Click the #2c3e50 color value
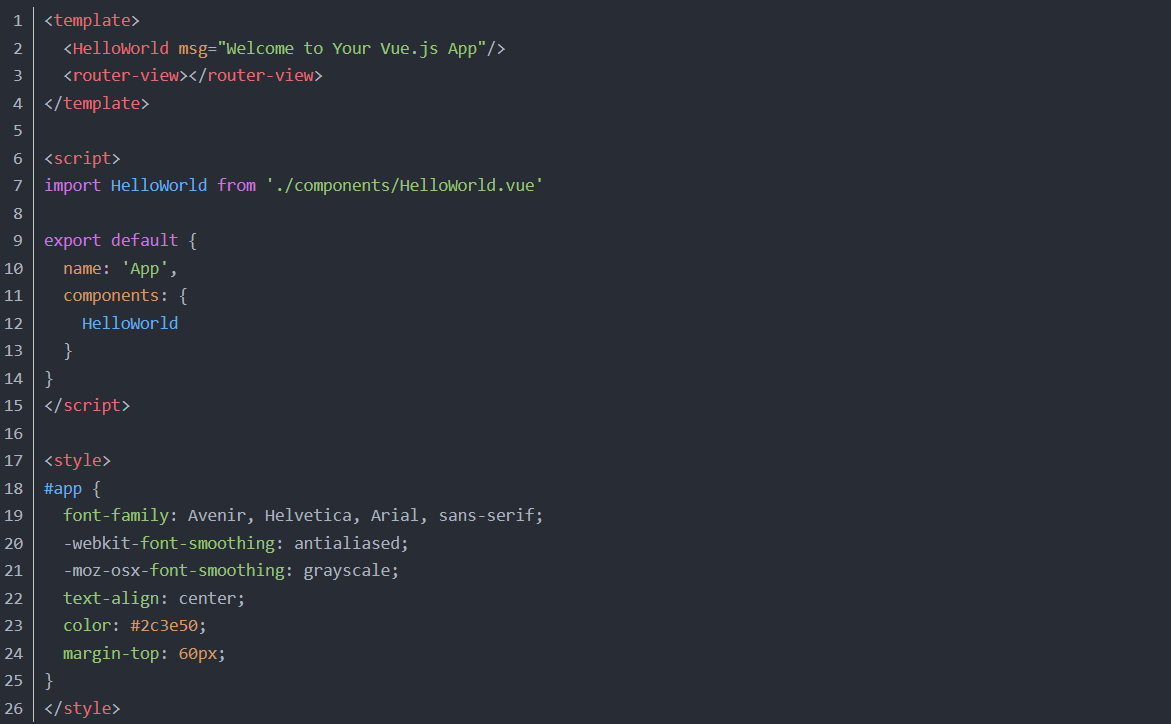1171x724 pixels. (168, 626)
